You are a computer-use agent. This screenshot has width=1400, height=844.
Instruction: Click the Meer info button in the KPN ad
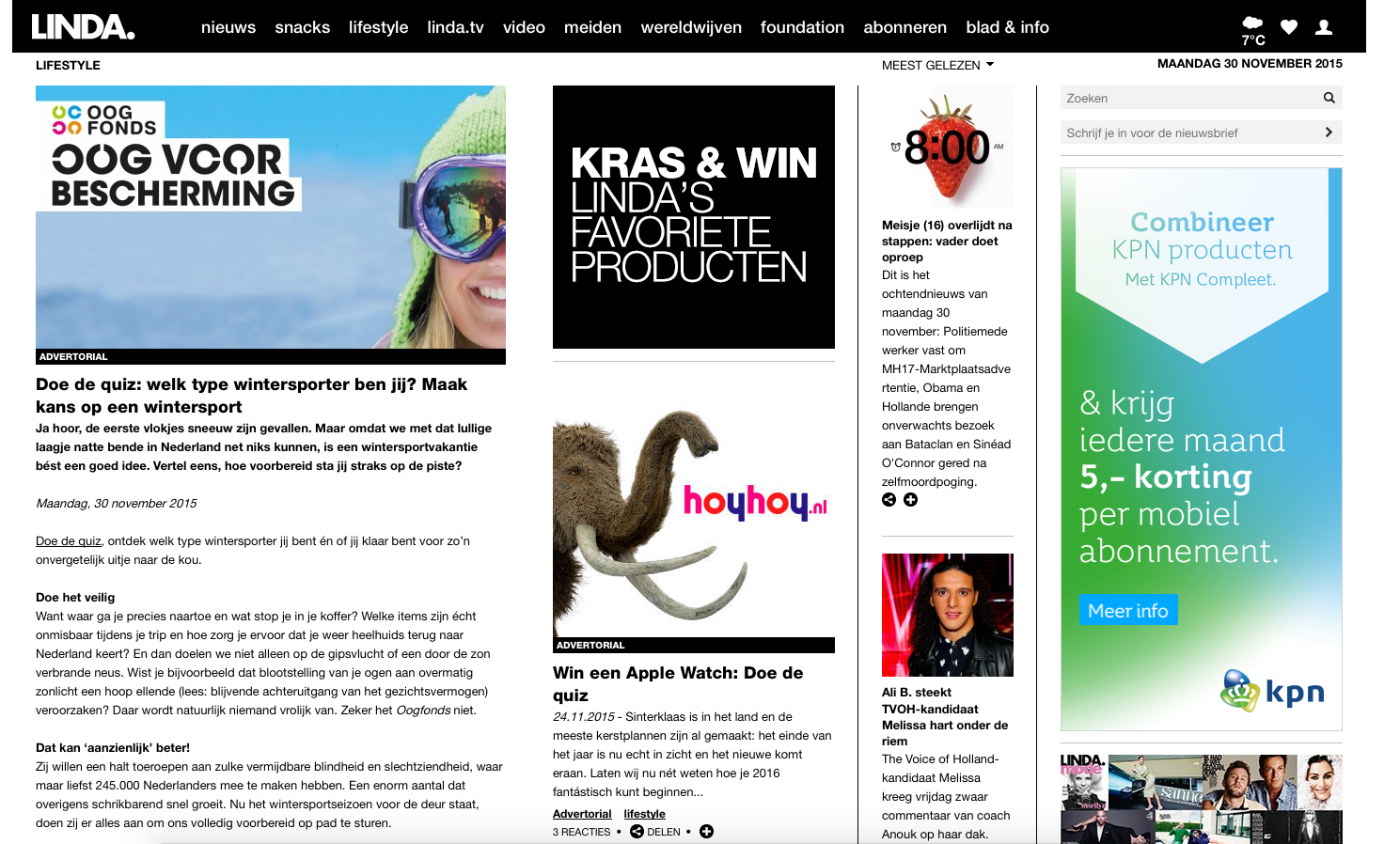pos(1130,609)
